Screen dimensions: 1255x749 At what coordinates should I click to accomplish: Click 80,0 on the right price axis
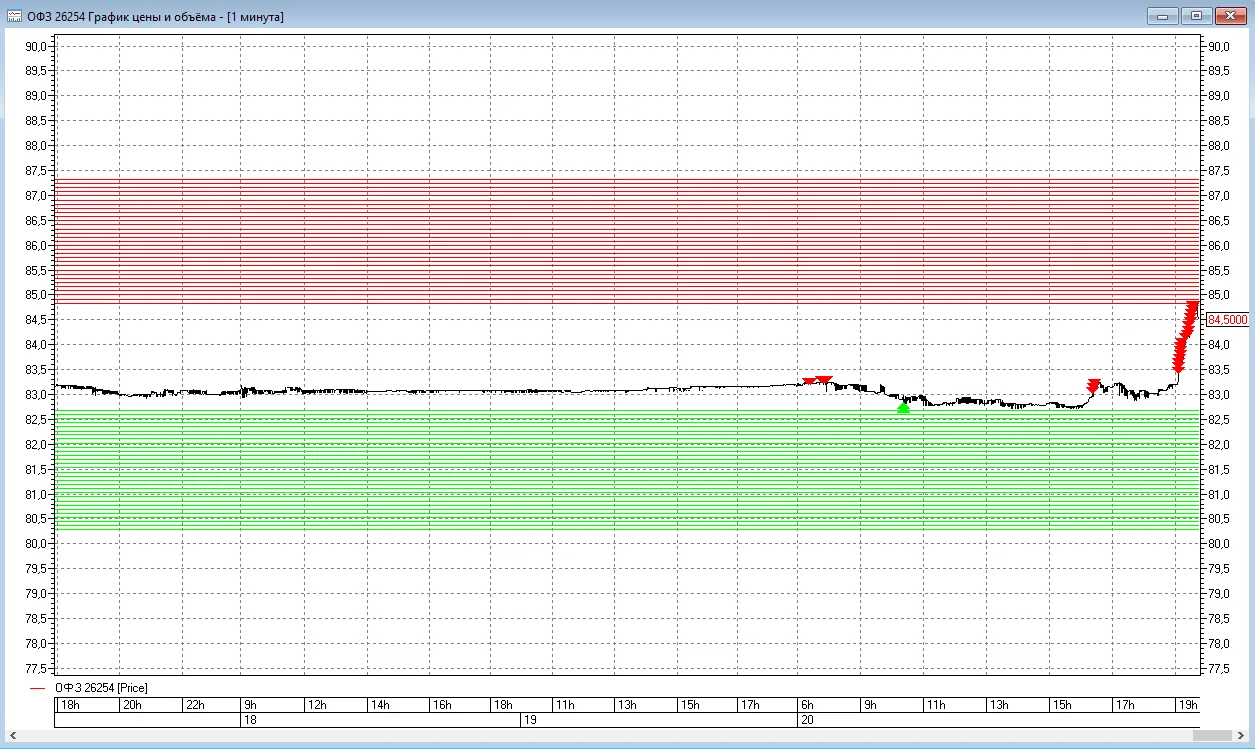(1219, 544)
